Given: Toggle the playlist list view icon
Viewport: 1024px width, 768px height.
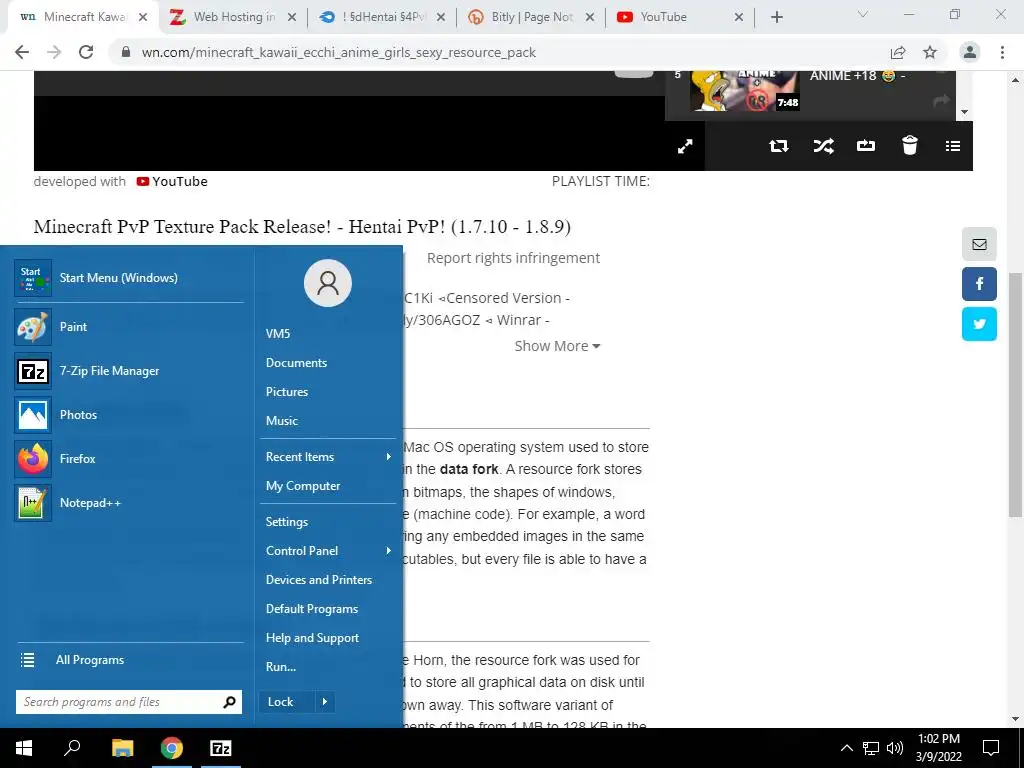Looking at the screenshot, I should 953,146.
